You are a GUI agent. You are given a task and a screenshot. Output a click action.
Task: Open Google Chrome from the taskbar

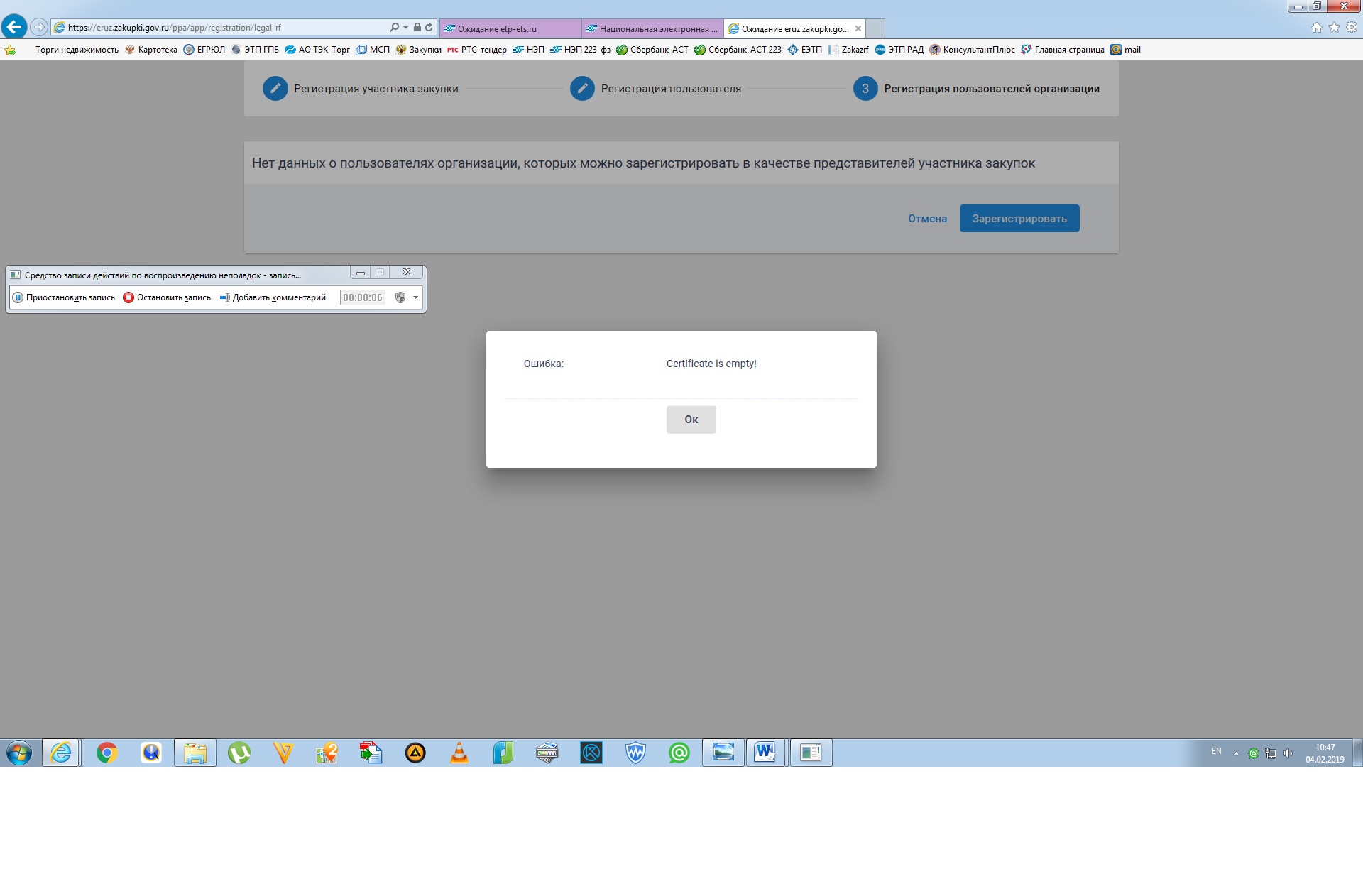(106, 753)
